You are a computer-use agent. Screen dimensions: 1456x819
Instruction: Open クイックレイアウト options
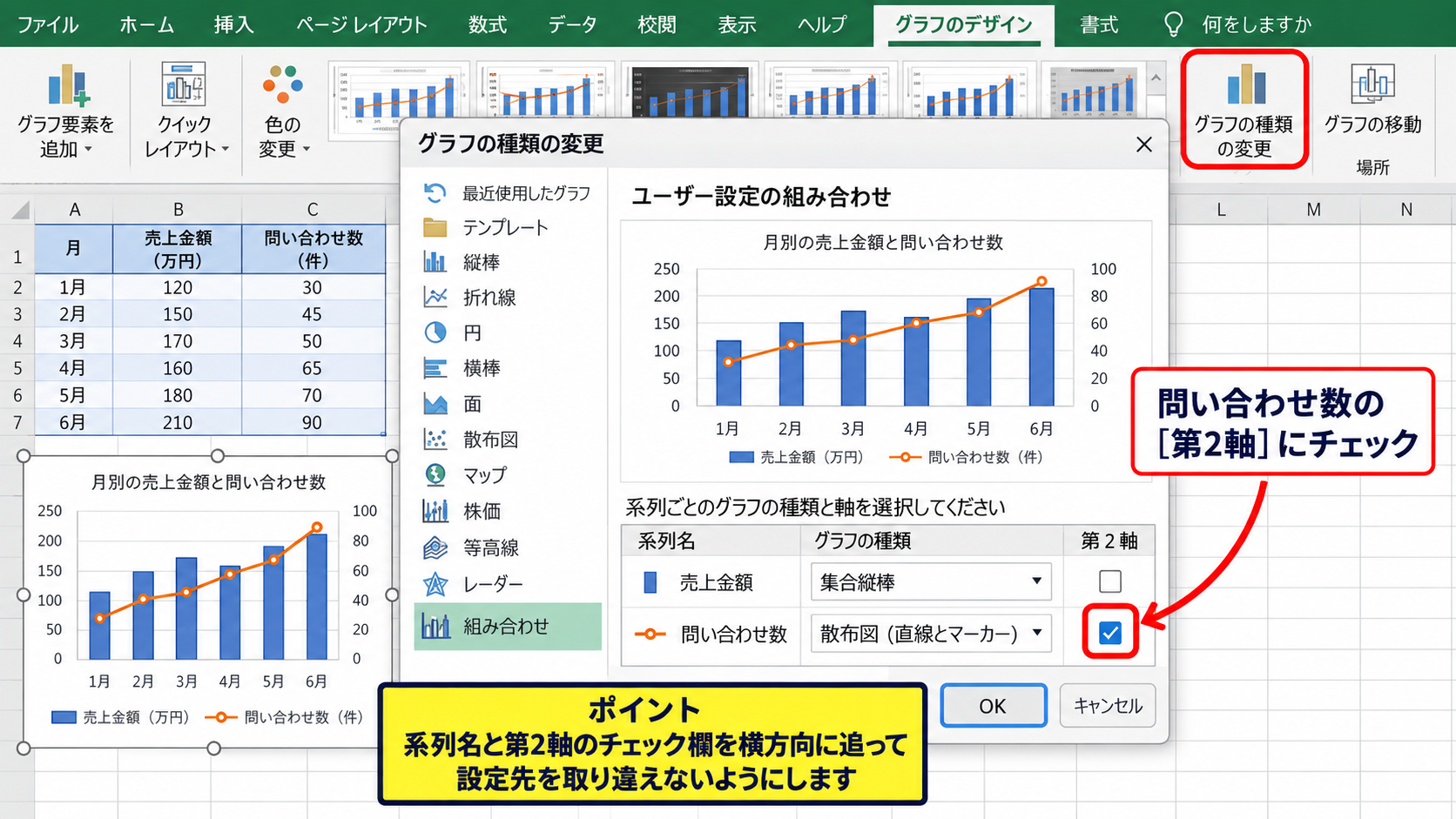(x=185, y=111)
